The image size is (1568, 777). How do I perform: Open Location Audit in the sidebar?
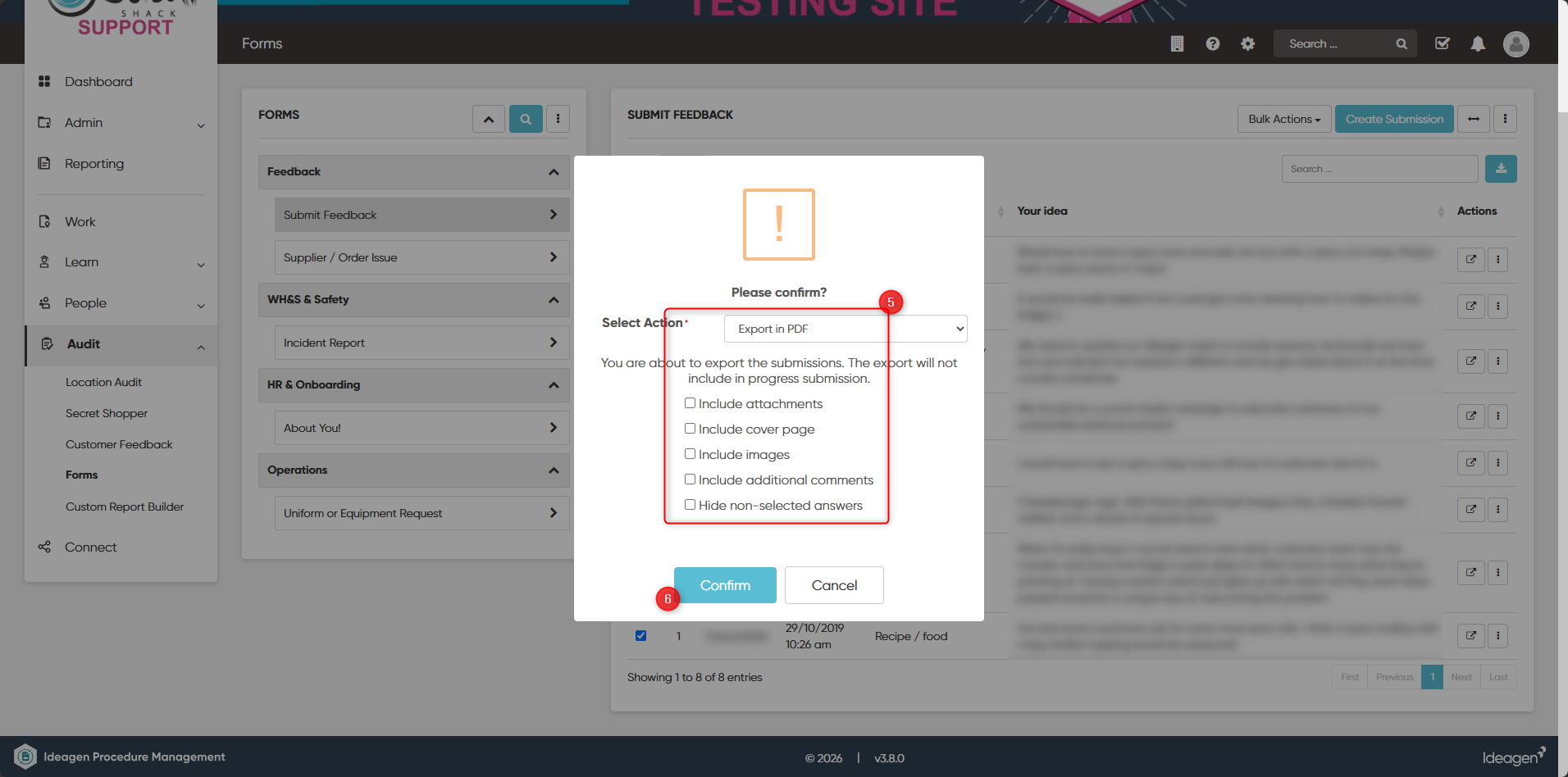click(104, 382)
